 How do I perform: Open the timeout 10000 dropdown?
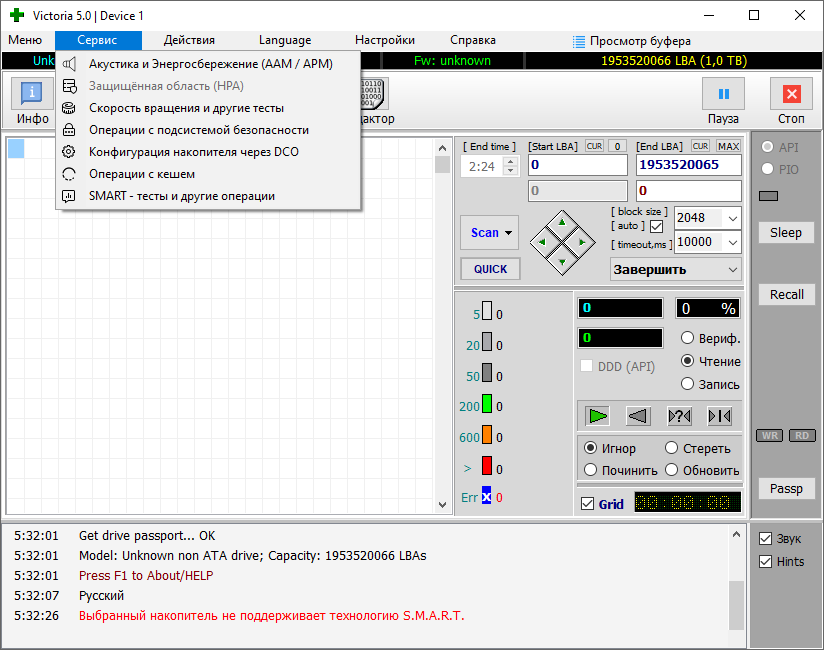(733, 242)
